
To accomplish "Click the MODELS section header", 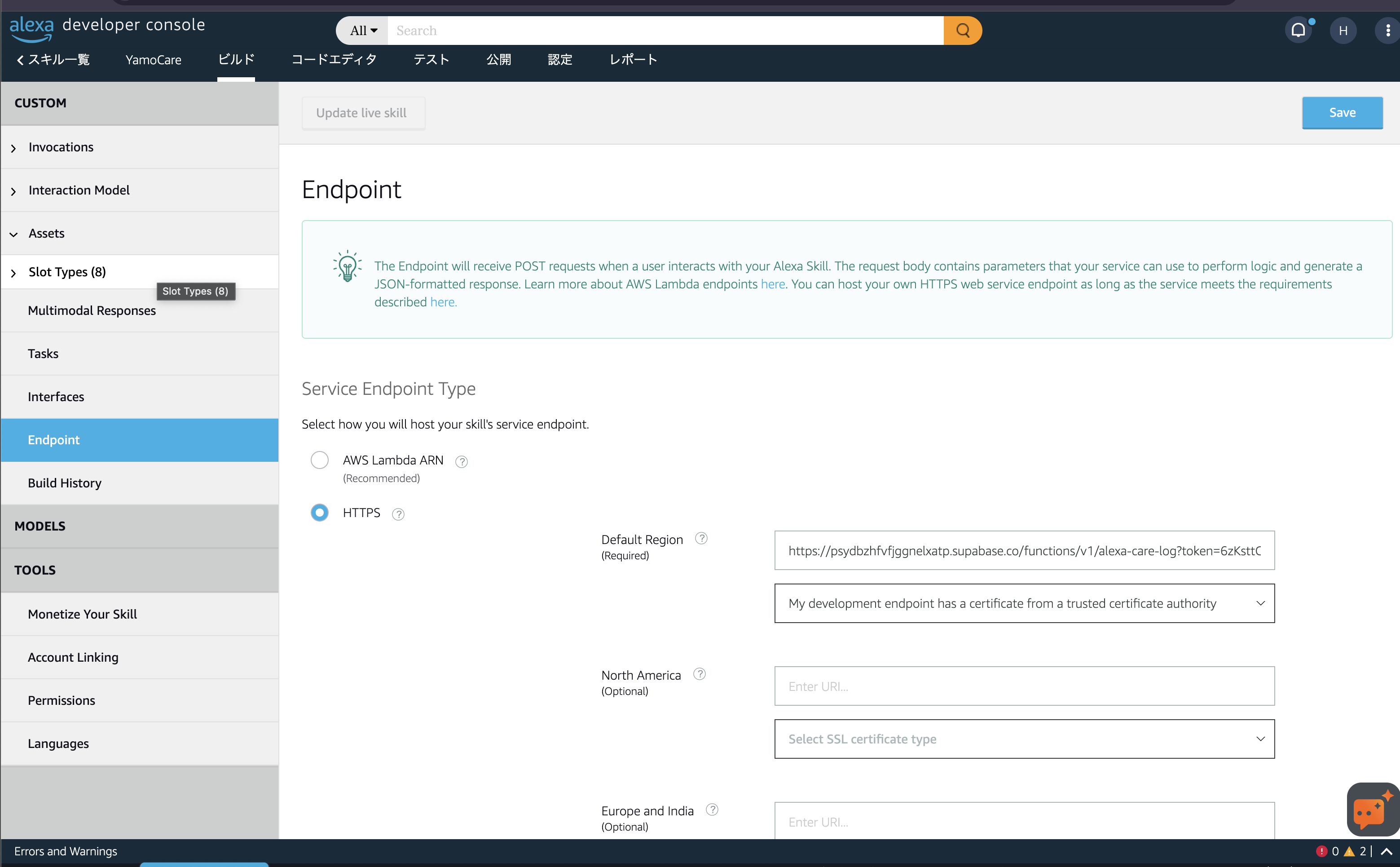I will [x=140, y=526].
